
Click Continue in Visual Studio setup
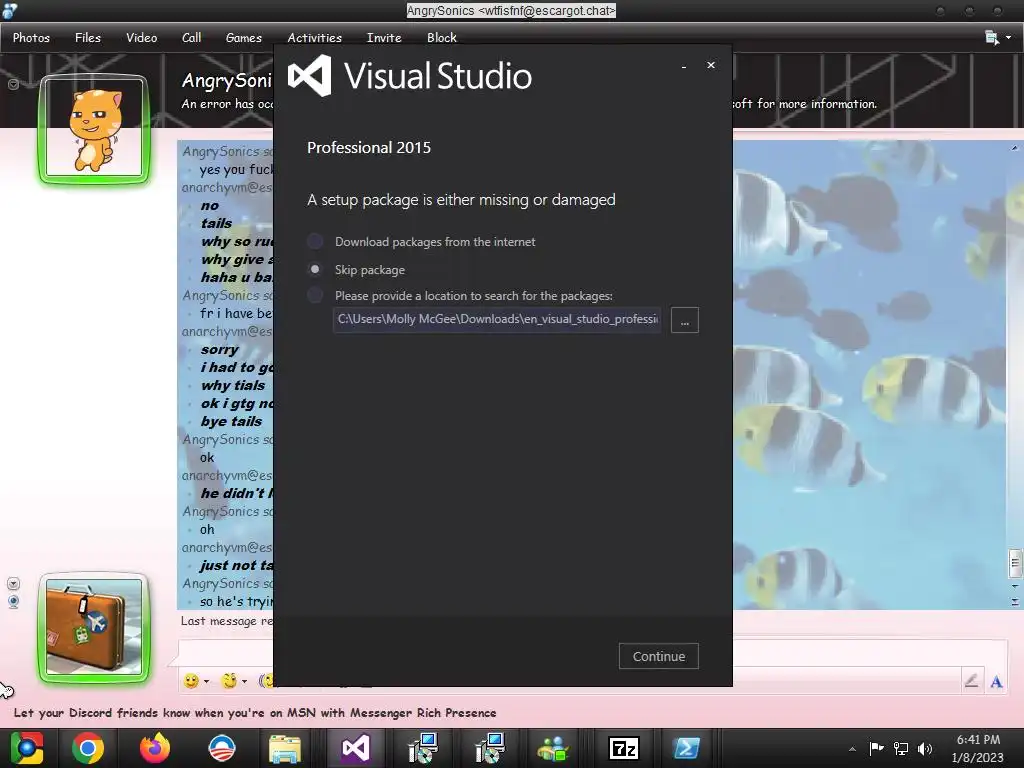(658, 656)
